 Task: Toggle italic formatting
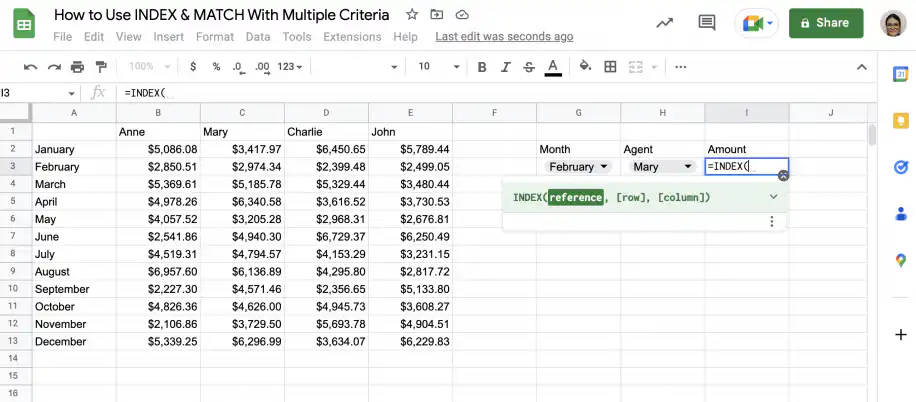tap(506, 67)
